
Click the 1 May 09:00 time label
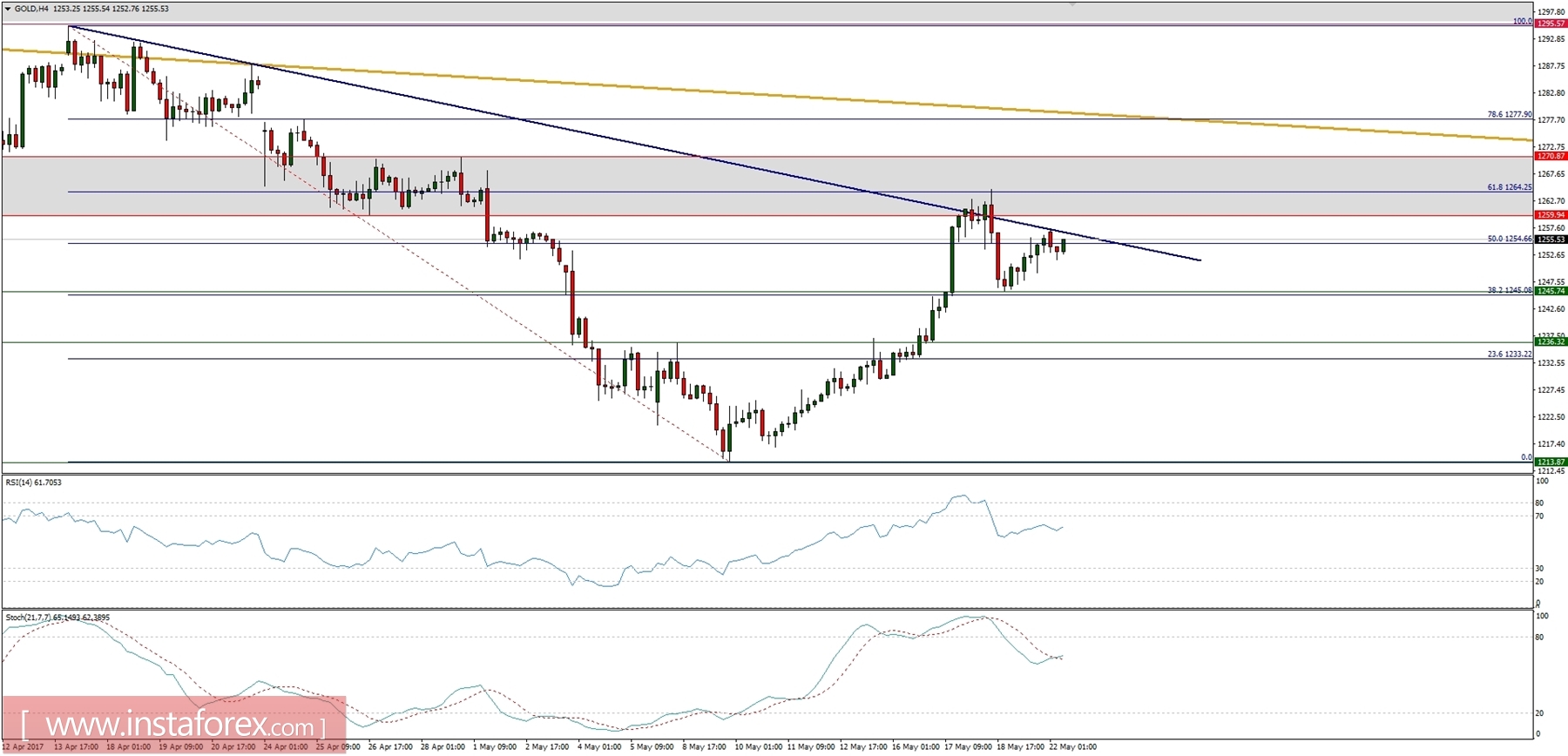495,746
